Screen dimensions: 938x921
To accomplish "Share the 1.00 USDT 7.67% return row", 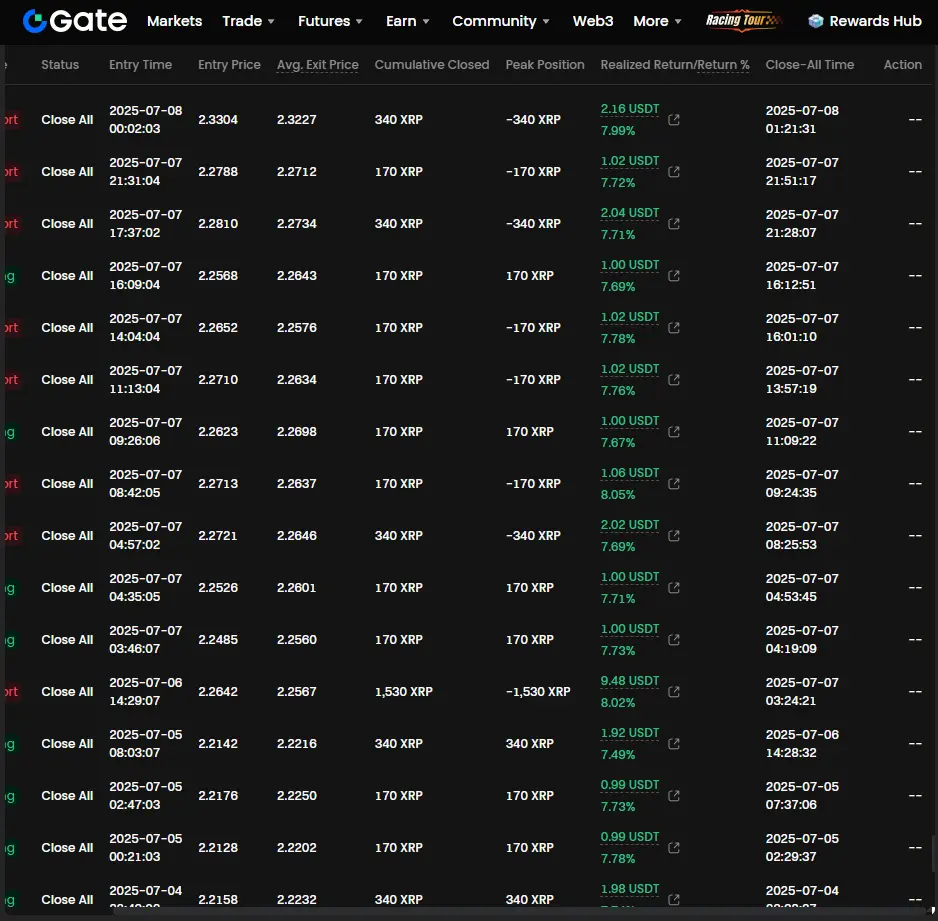I will (x=674, y=432).
